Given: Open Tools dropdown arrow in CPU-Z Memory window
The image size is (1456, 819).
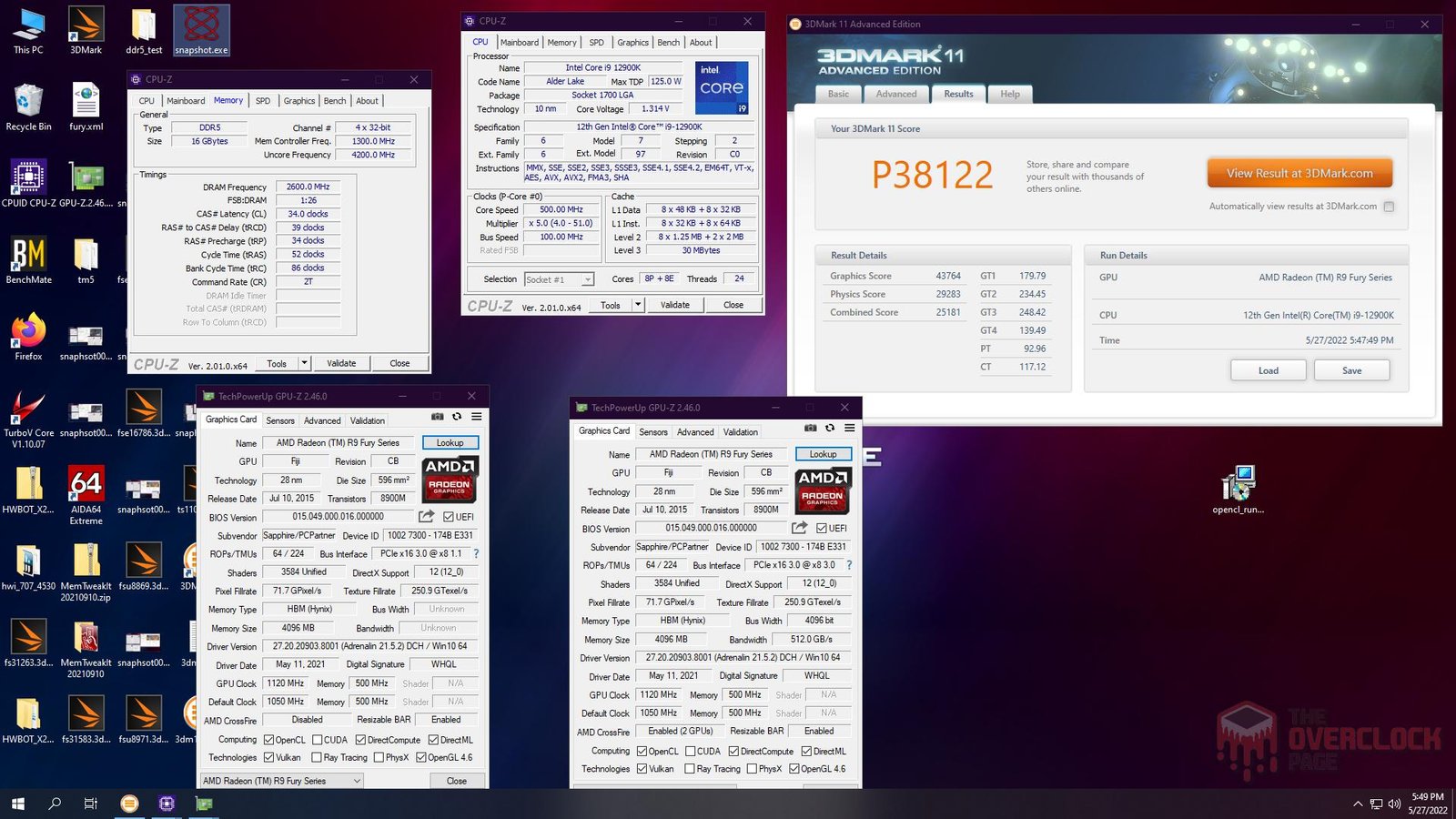Looking at the screenshot, I should click(304, 363).
